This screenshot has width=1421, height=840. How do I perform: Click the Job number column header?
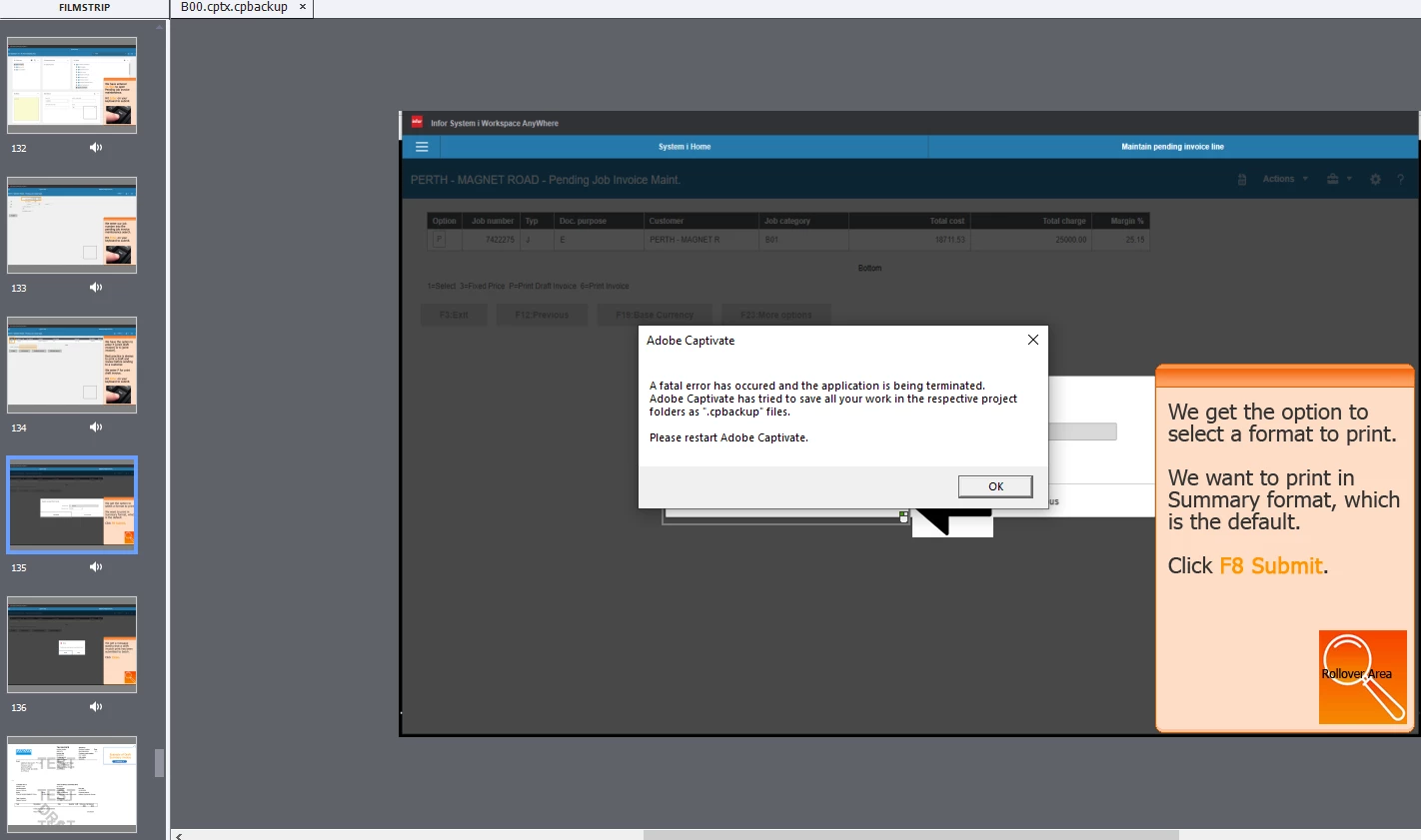pos(493,221)
